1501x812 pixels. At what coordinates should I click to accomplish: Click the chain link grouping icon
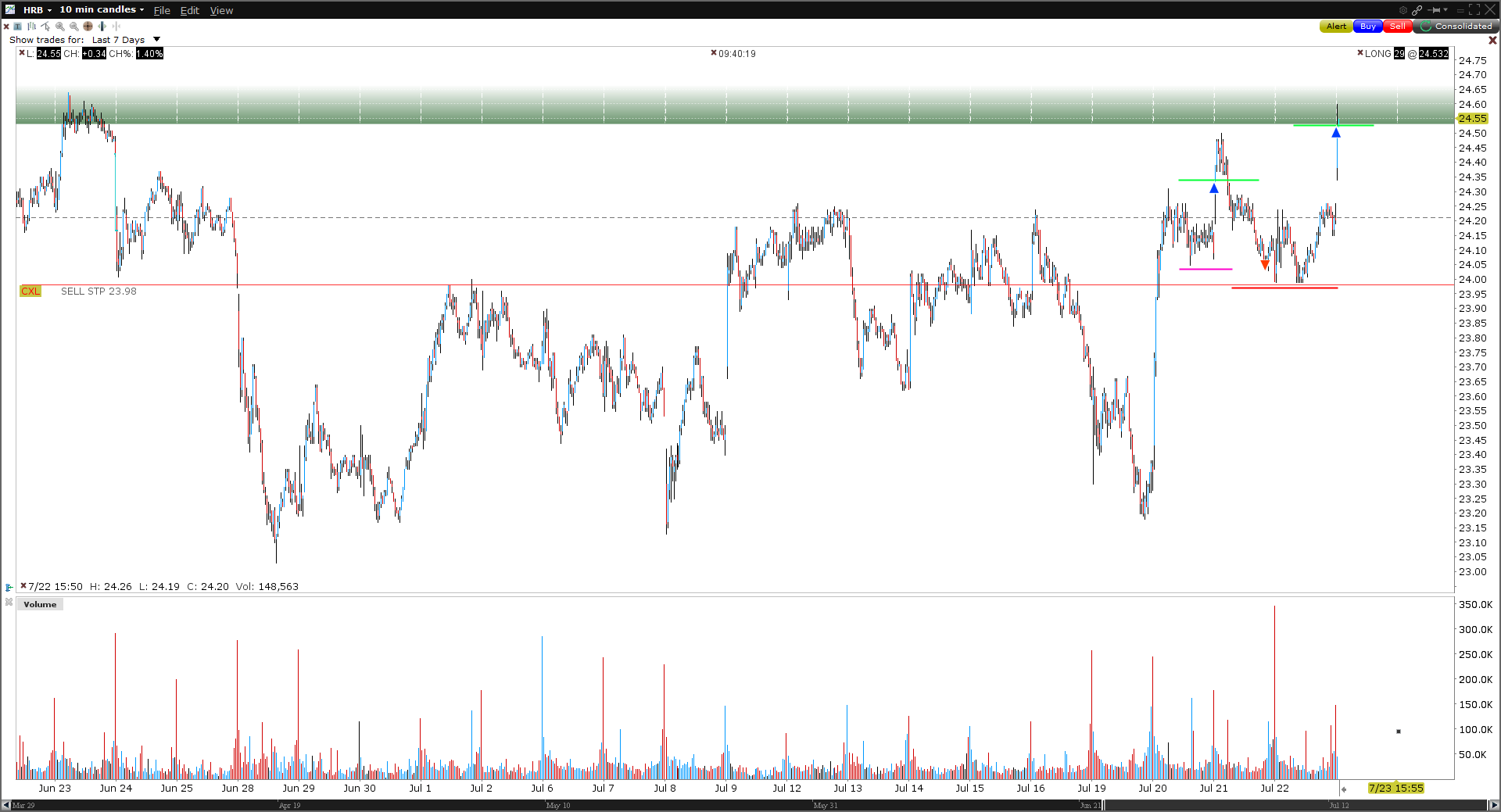coord(1417,10)
